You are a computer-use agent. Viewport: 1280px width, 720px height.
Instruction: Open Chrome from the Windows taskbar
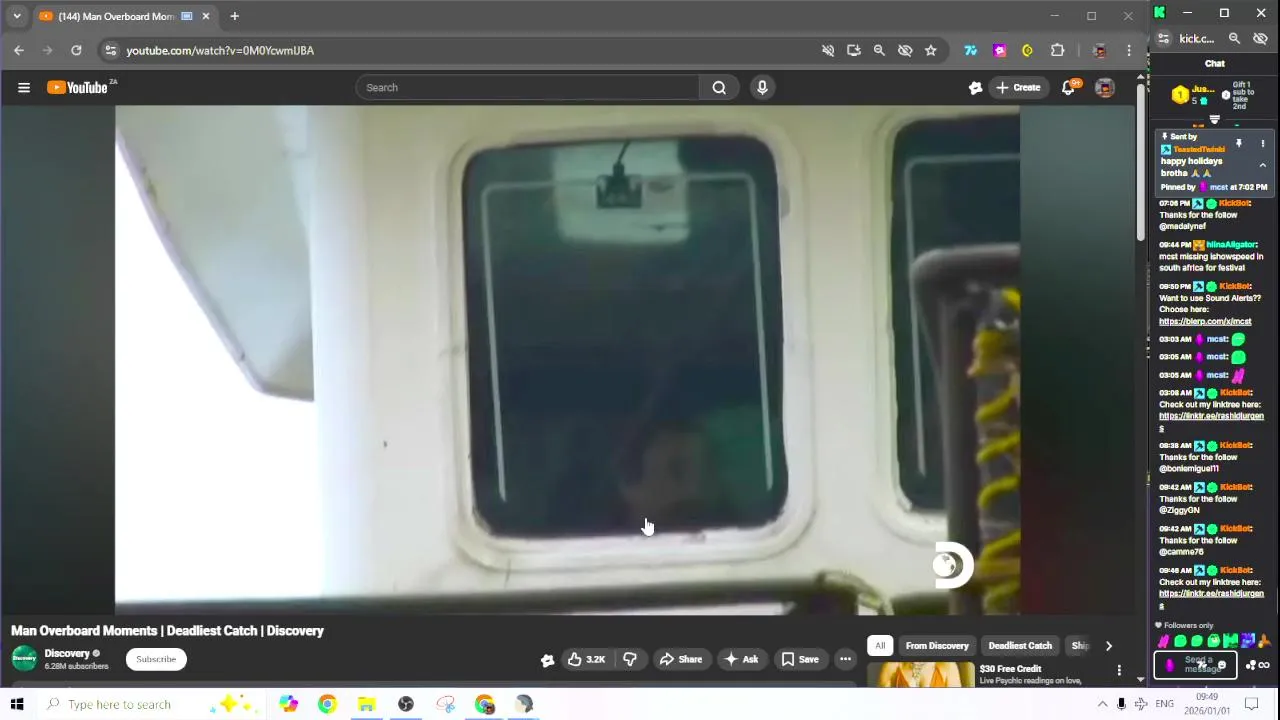point(327,704)
